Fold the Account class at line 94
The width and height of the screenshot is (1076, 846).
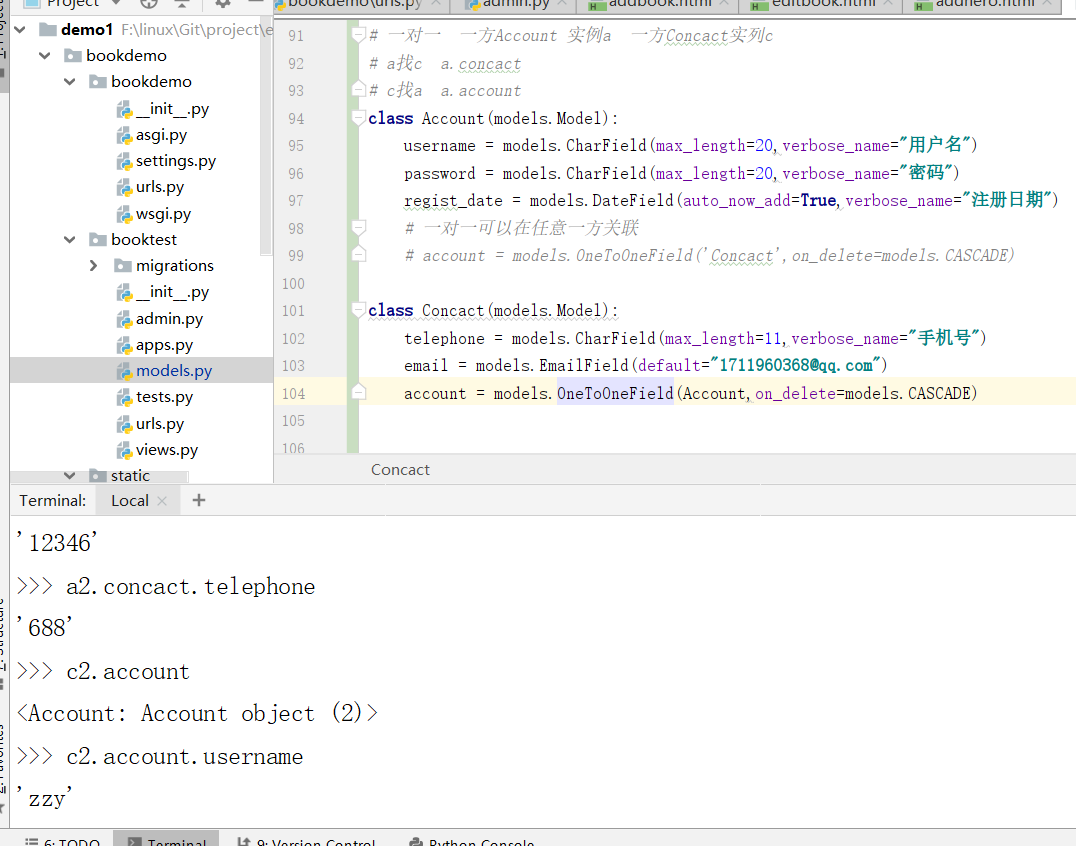point(358,118)
